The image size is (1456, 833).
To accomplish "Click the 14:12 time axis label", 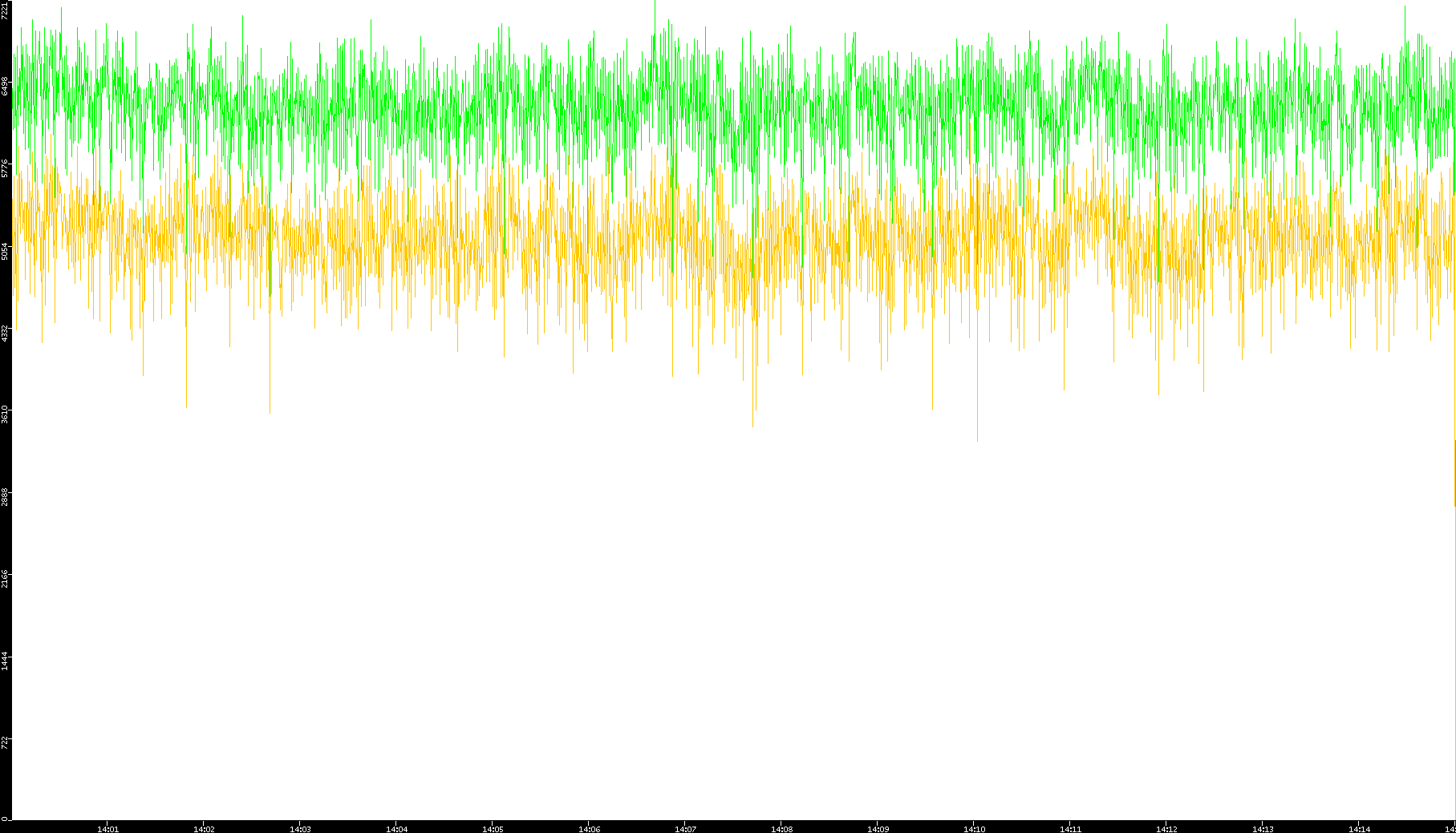I will [x=1166, y=829].
